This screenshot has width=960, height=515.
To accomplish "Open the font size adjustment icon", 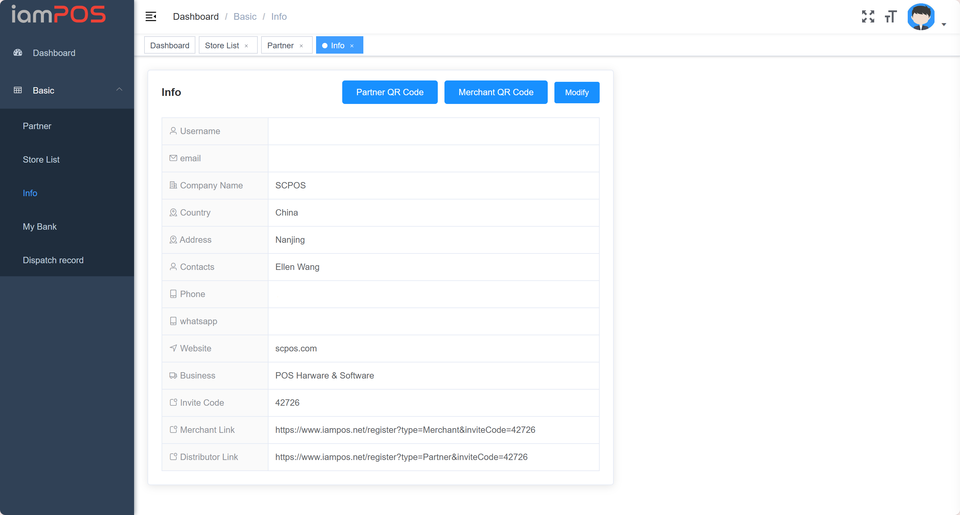I will [890, 17].
